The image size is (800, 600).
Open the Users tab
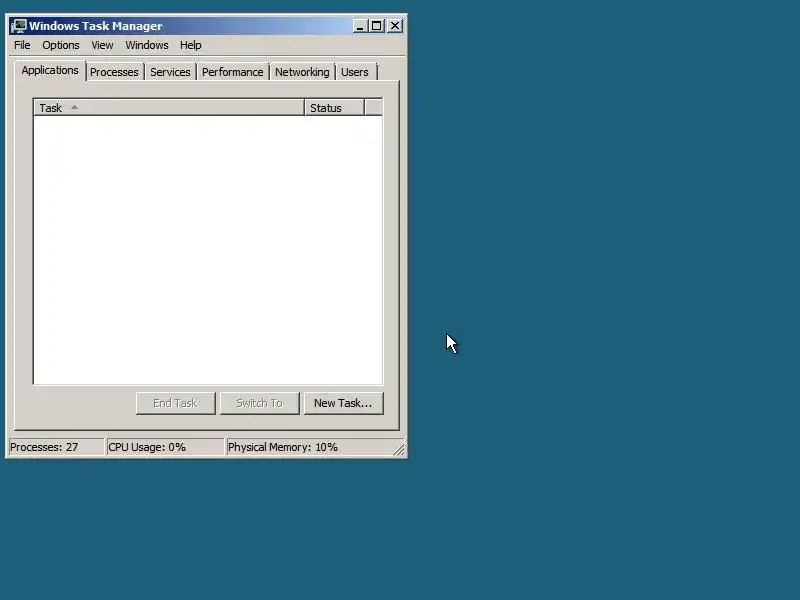click(x=355, y=72)
